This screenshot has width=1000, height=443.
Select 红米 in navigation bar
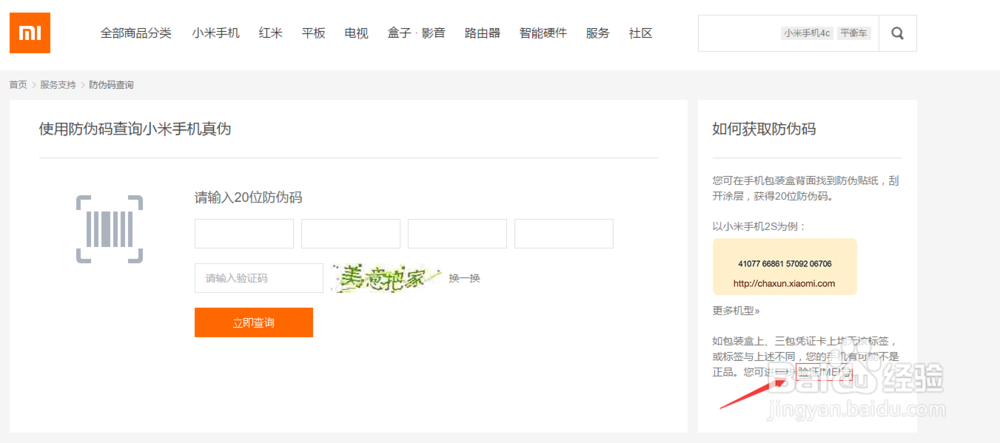pyautogui.click(x=270, y=33)
